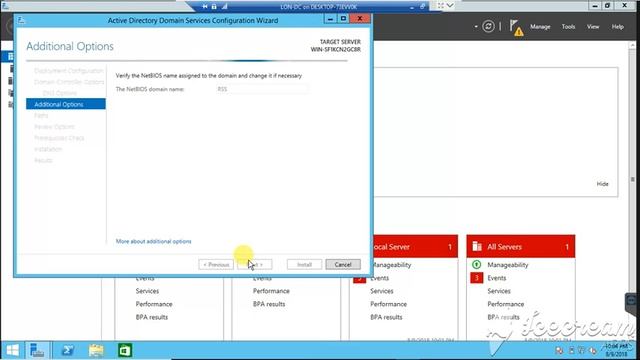This screenshot has width=640, height=360.
Task: Select Review Options step in sidebar
Action: tap(54, 127)
